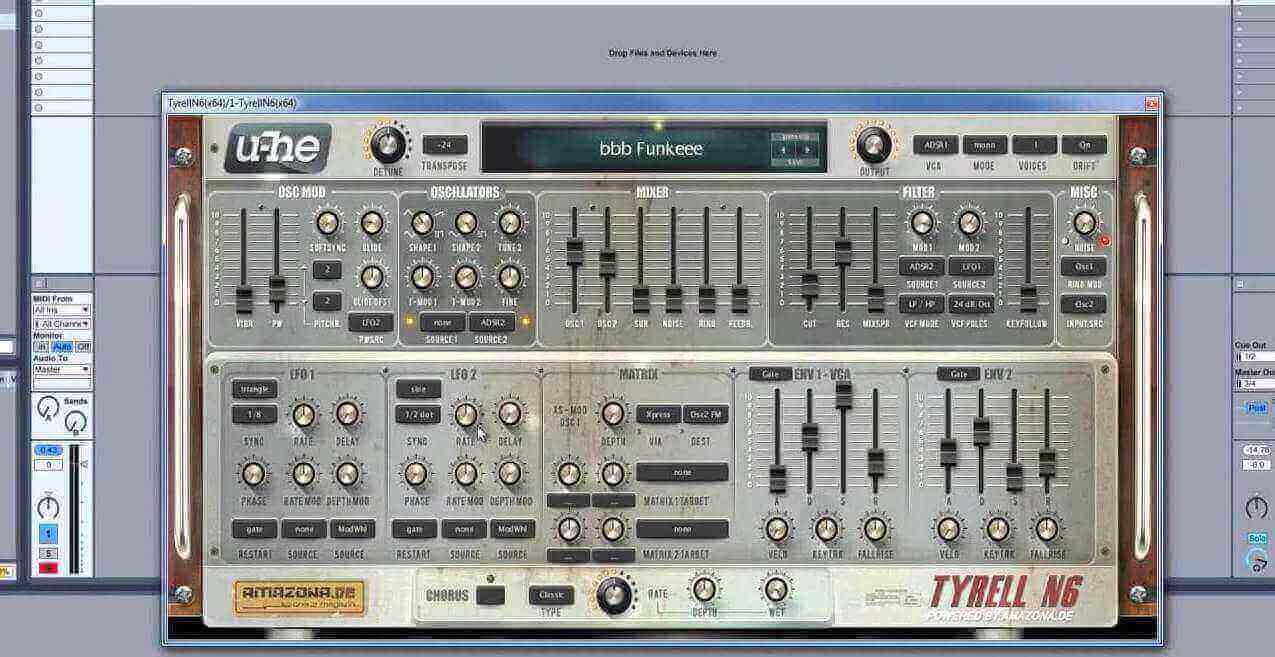1275x657 pixels.
Task: Open the VCF POLES 24 dB/Oct selector
Action: (x=971, y=304)
